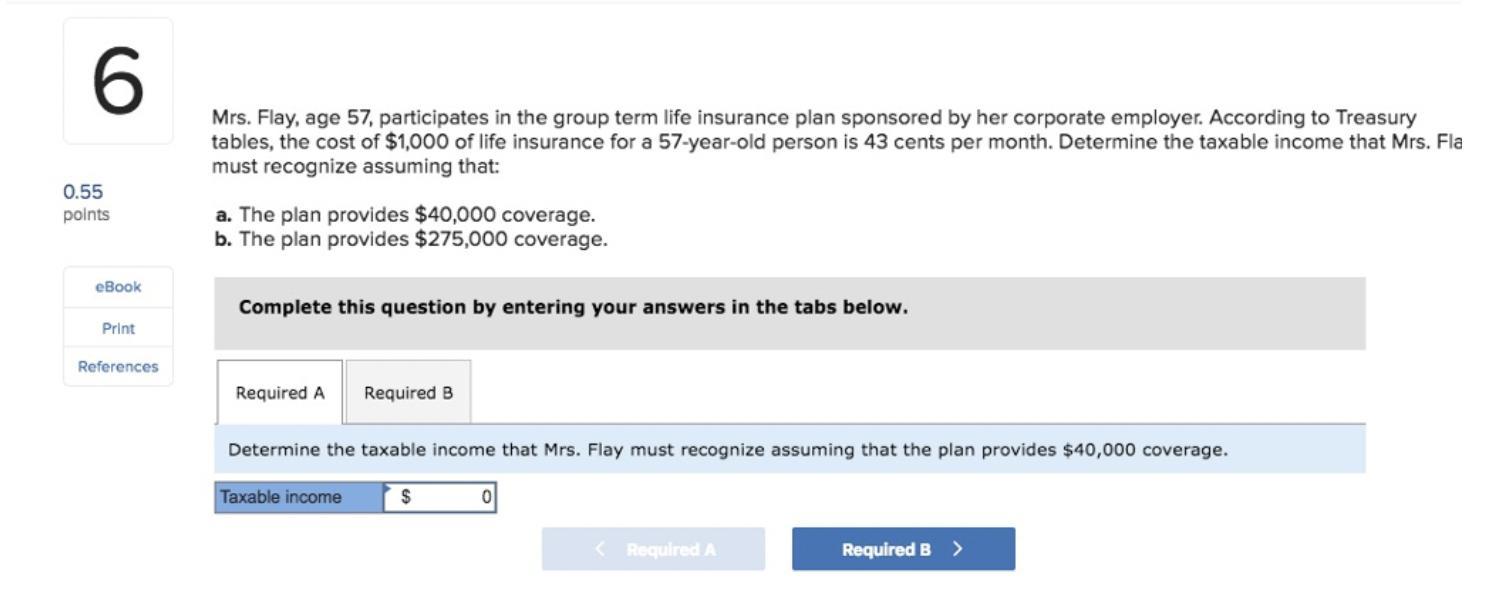The height and width of the screenshot is (616, 1500).
Task: Click option b, $275,000 coverage line
Action: [x=411, y=239]
